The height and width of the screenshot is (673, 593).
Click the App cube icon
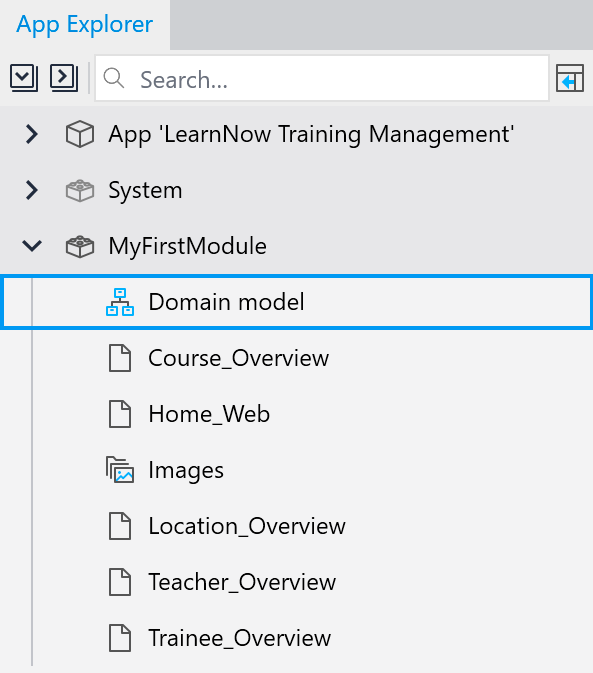coord(80,134)
